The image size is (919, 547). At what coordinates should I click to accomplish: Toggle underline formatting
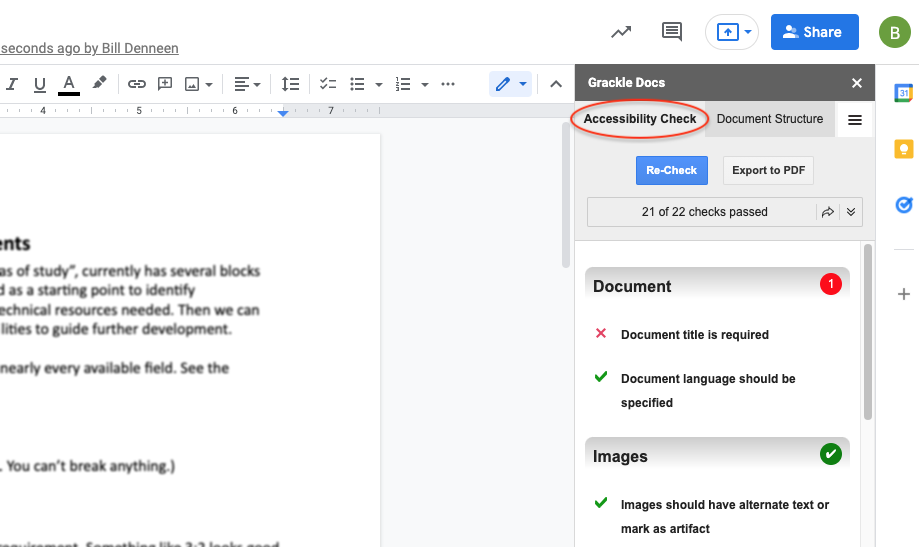click(x=40, y=84)
